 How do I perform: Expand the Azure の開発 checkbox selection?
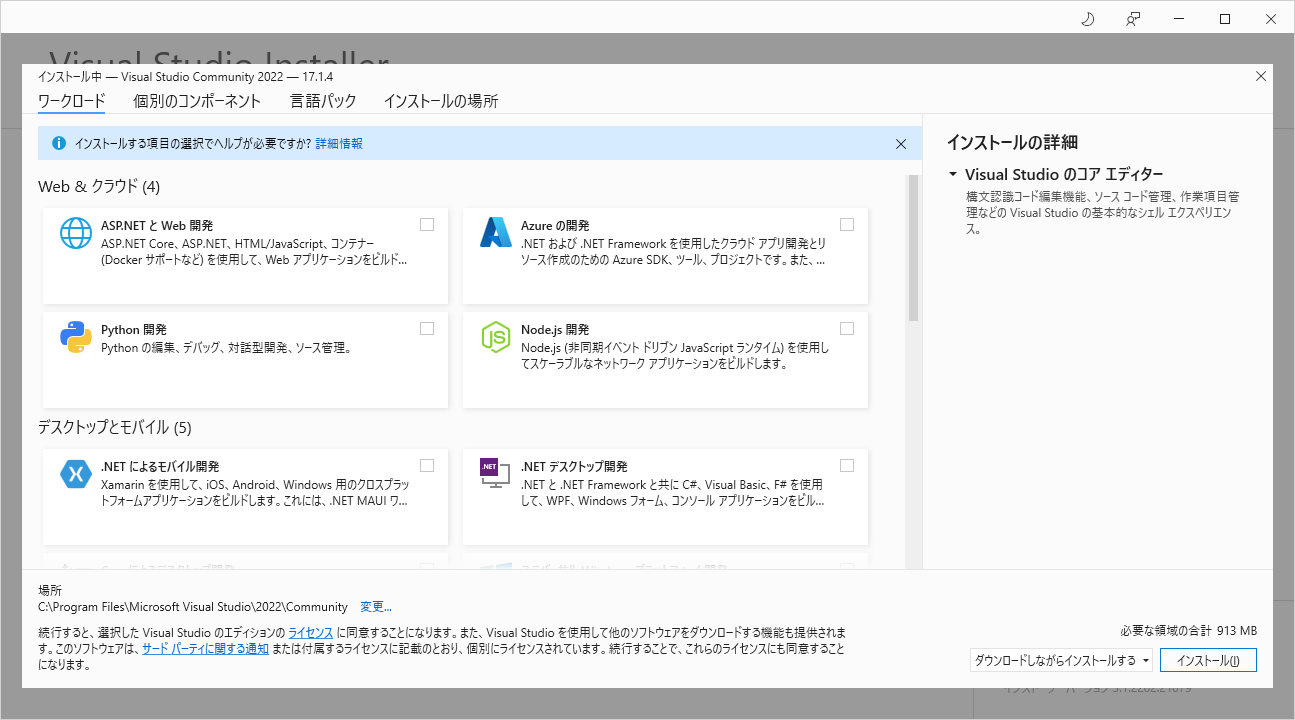pos(847,224)
